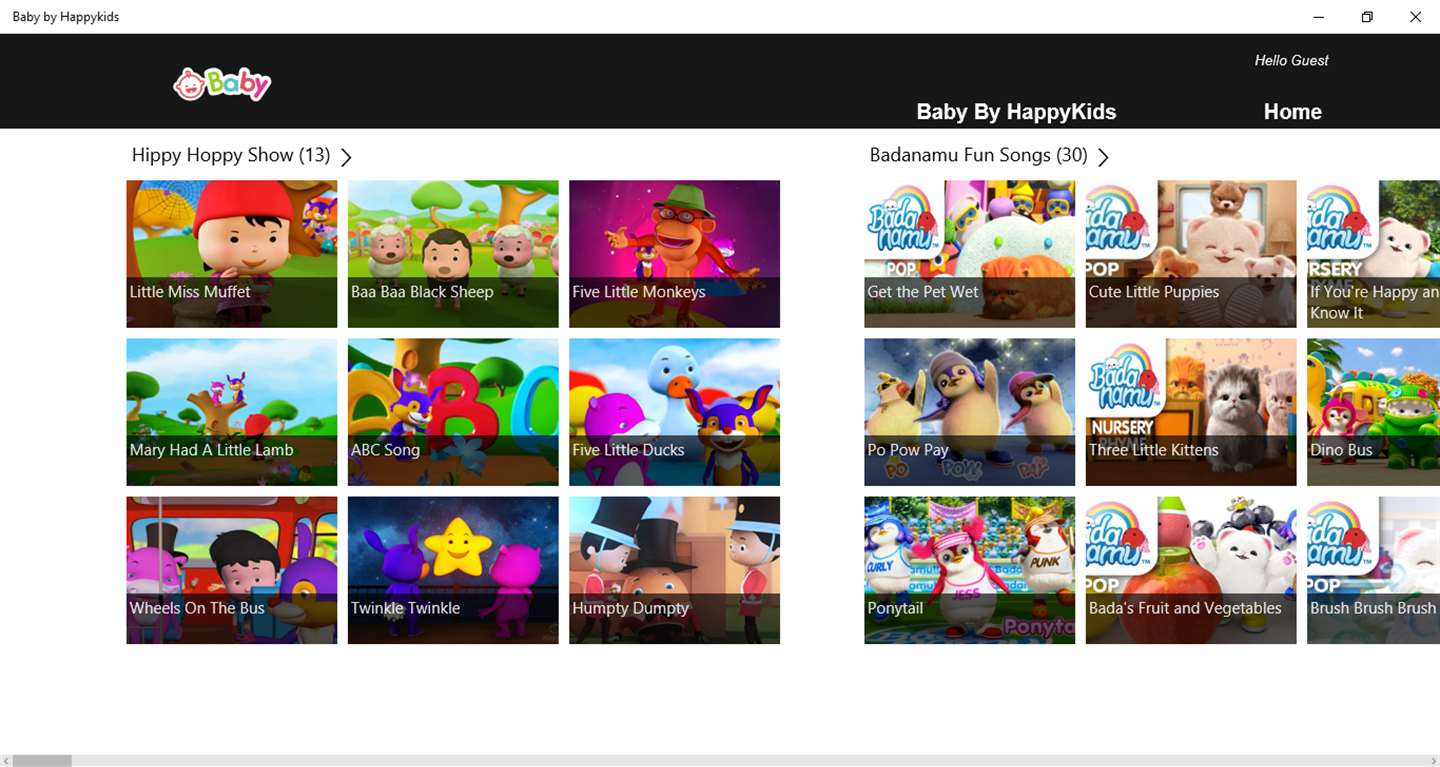1440x767 pixels.
Task: Select the Ponytail video
Action: pyautogui.click(x=970, y=570)
